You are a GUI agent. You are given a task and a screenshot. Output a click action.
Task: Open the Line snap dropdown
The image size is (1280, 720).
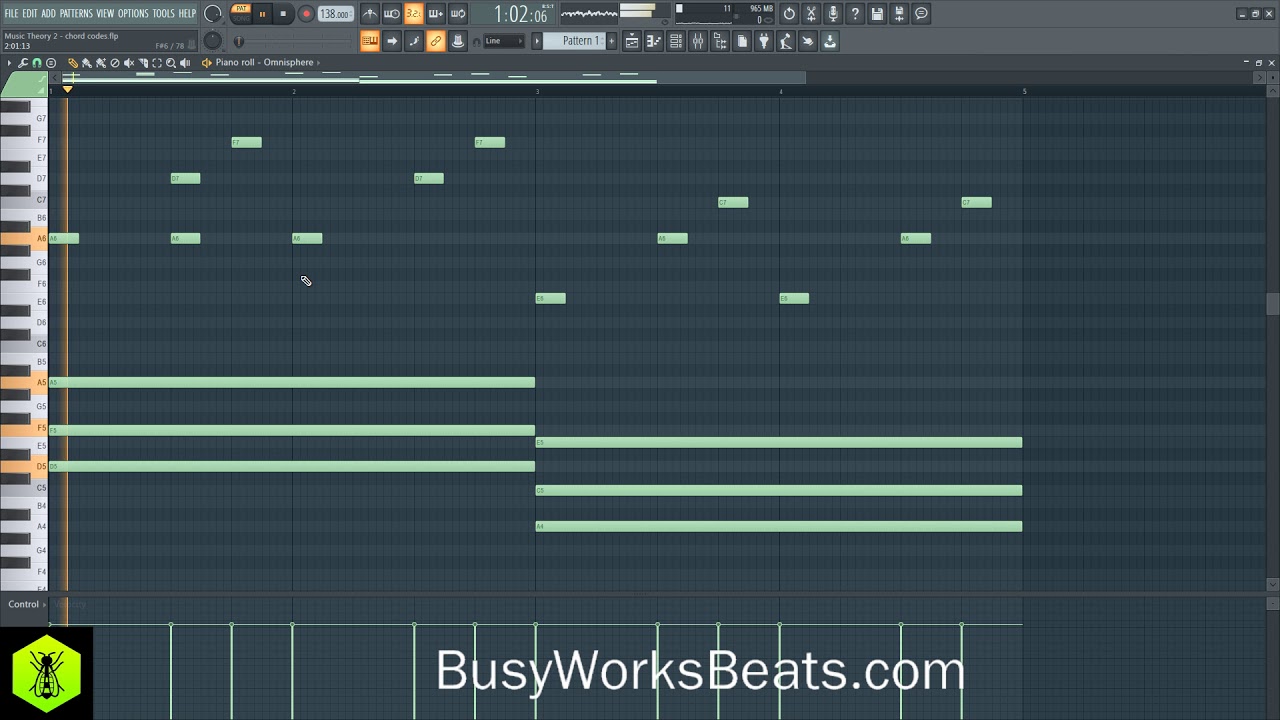point(504,41)
